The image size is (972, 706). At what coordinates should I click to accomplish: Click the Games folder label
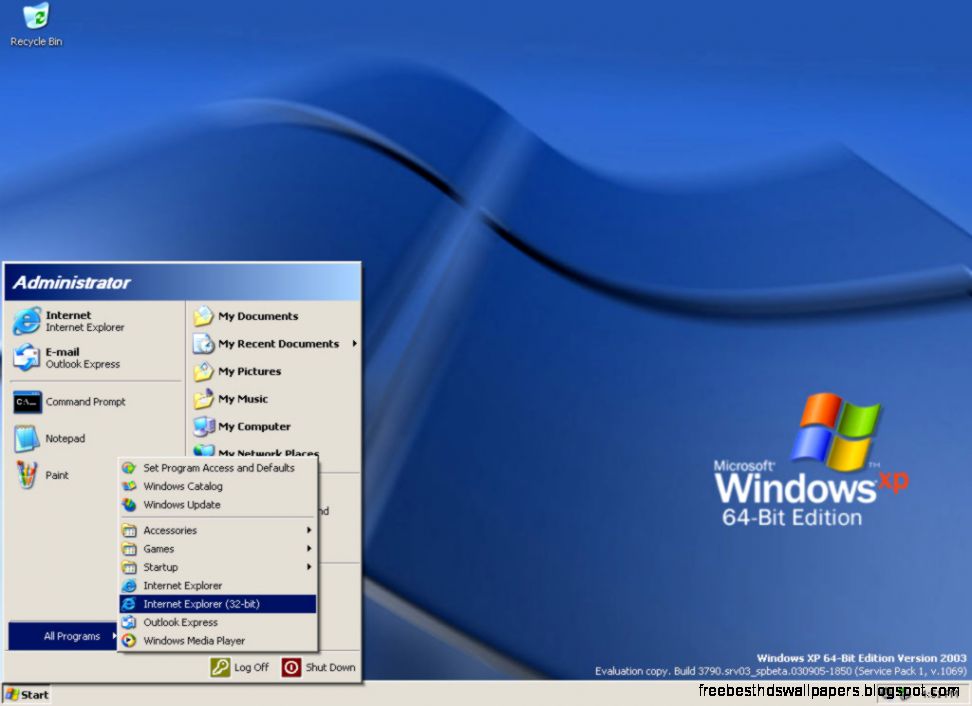tap(159, 549)
